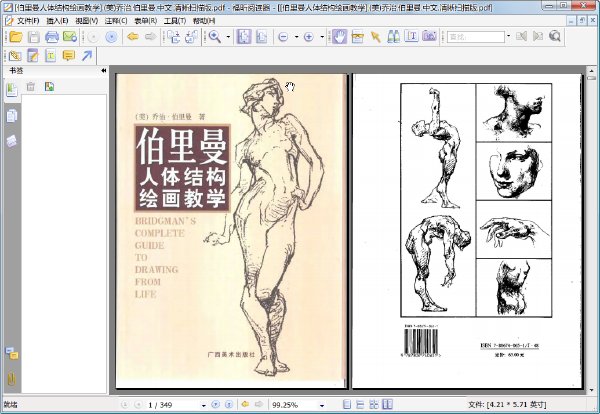The image size is (600, 414).
Task: Open the 注释(C) menu
Action: point(116,21)
